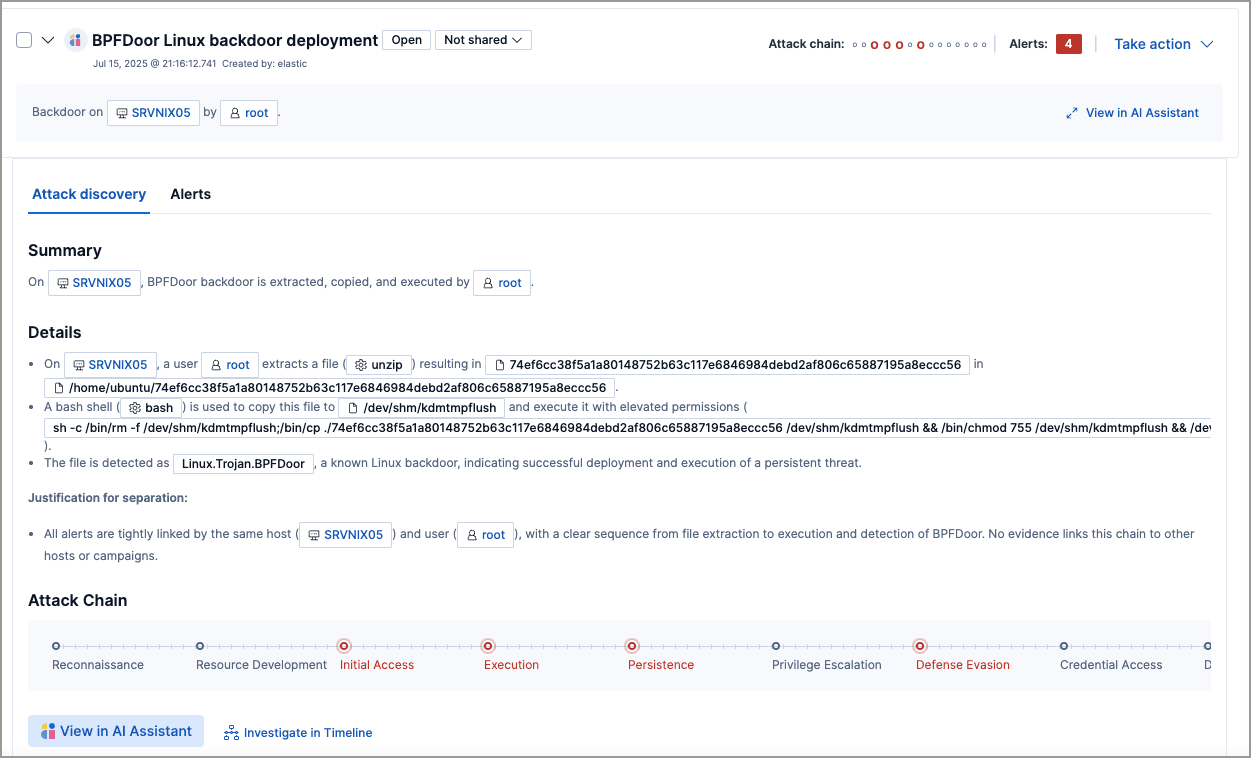Click the AI assistant logo beside title
Viewport: 1251px width, 758px height.
pos(75,40)
